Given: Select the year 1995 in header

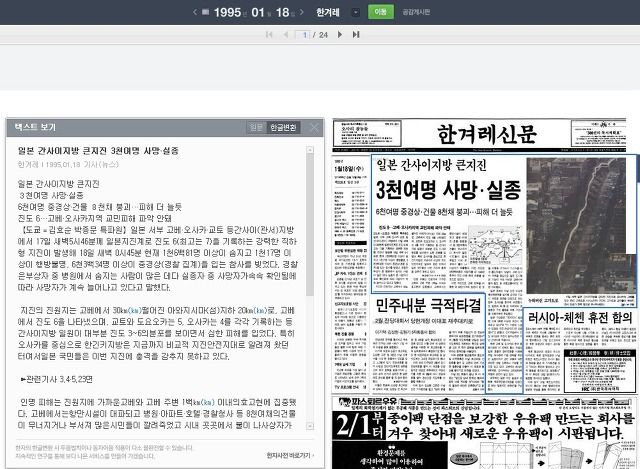Looking at the screenshot, I should click(x=227, y=12).
